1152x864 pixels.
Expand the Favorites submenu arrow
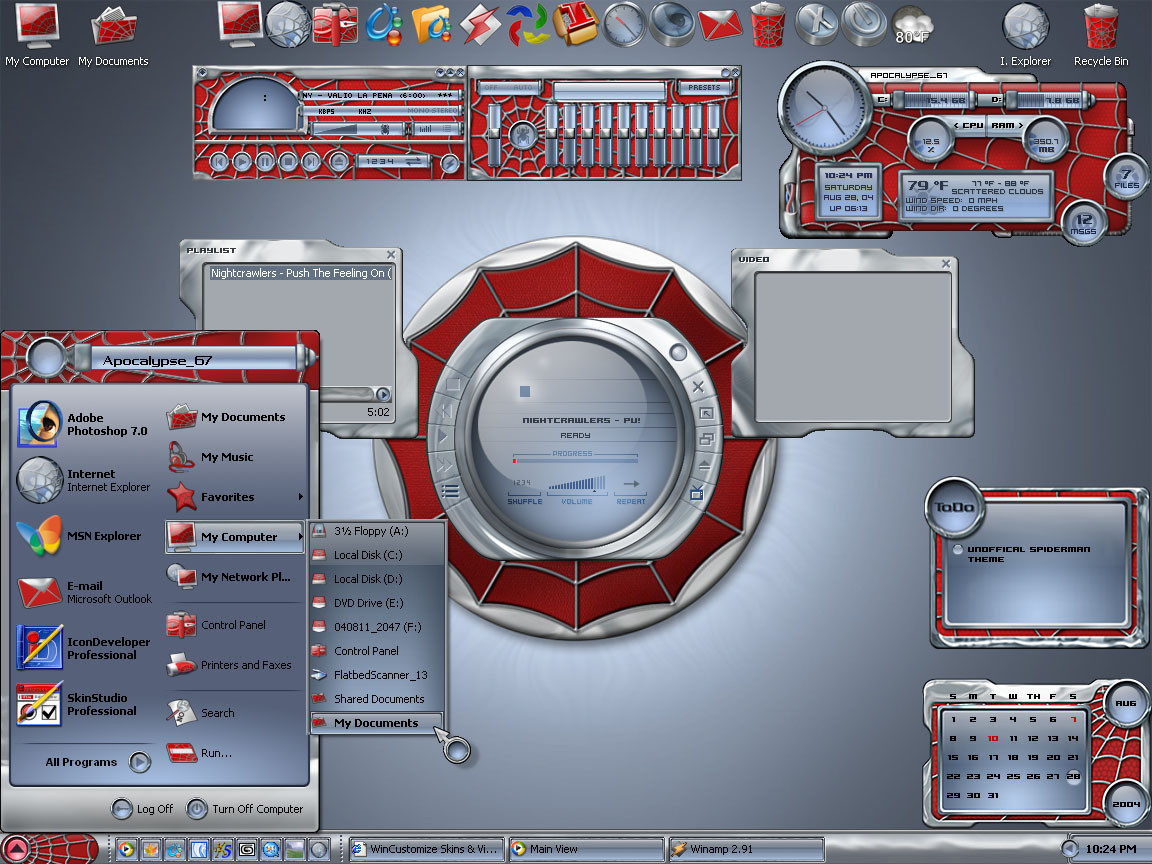[x=300, y=497]
